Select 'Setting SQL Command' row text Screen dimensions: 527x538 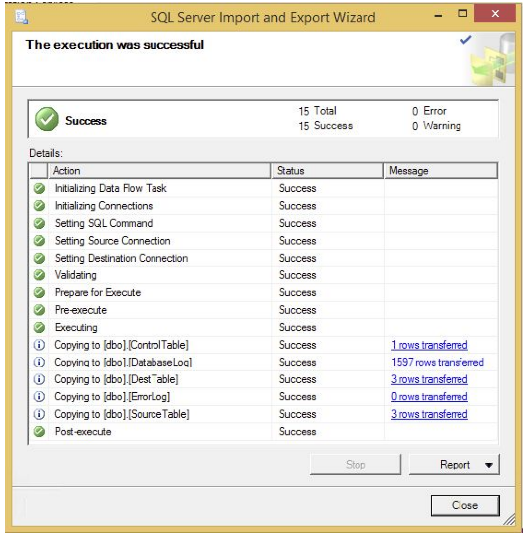click(104, 223)
